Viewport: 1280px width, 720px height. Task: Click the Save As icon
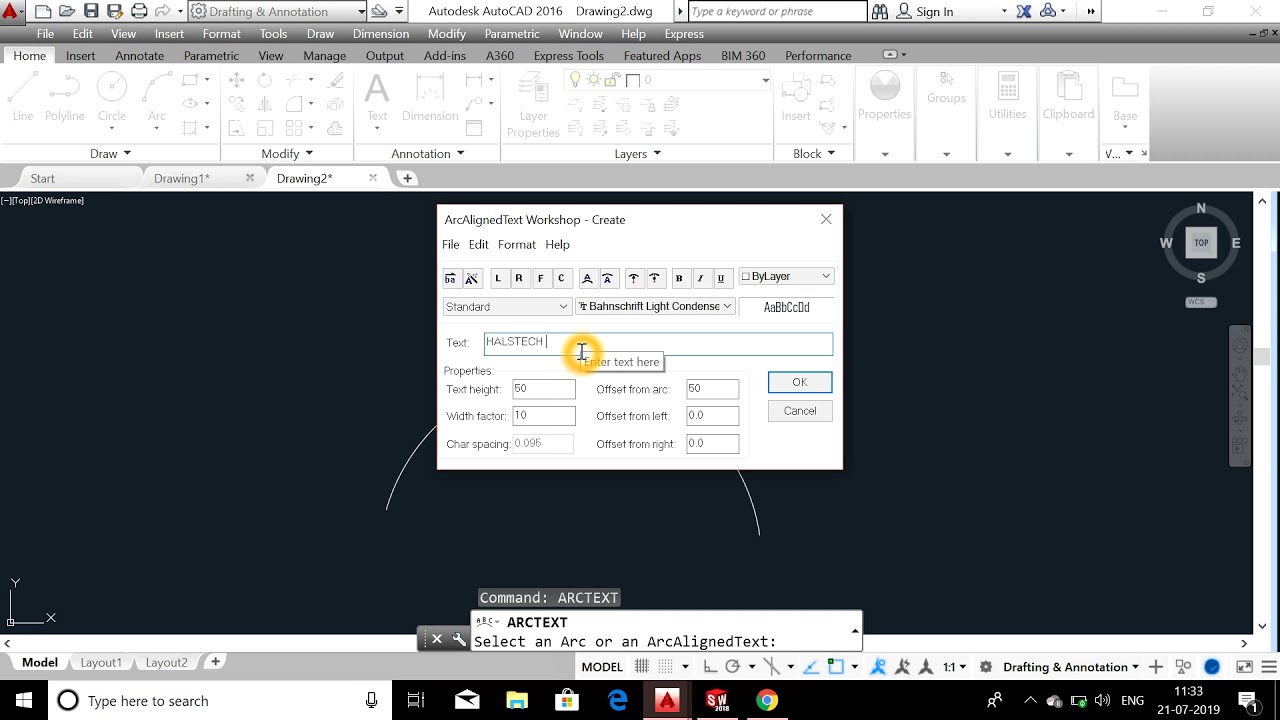115,12
